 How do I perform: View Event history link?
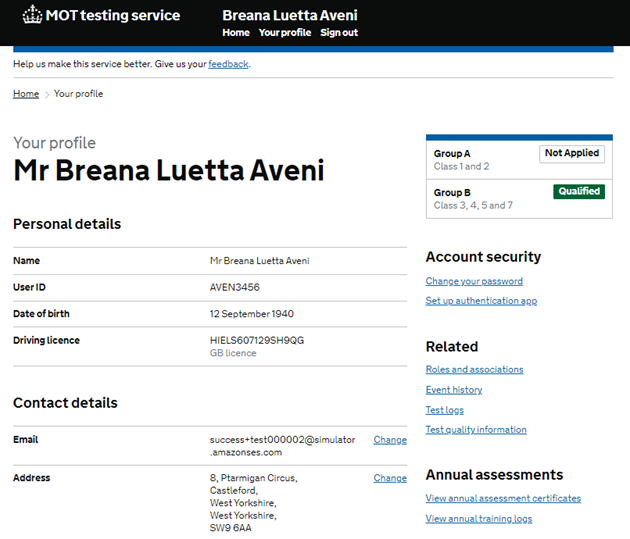(x=454, y=390)
